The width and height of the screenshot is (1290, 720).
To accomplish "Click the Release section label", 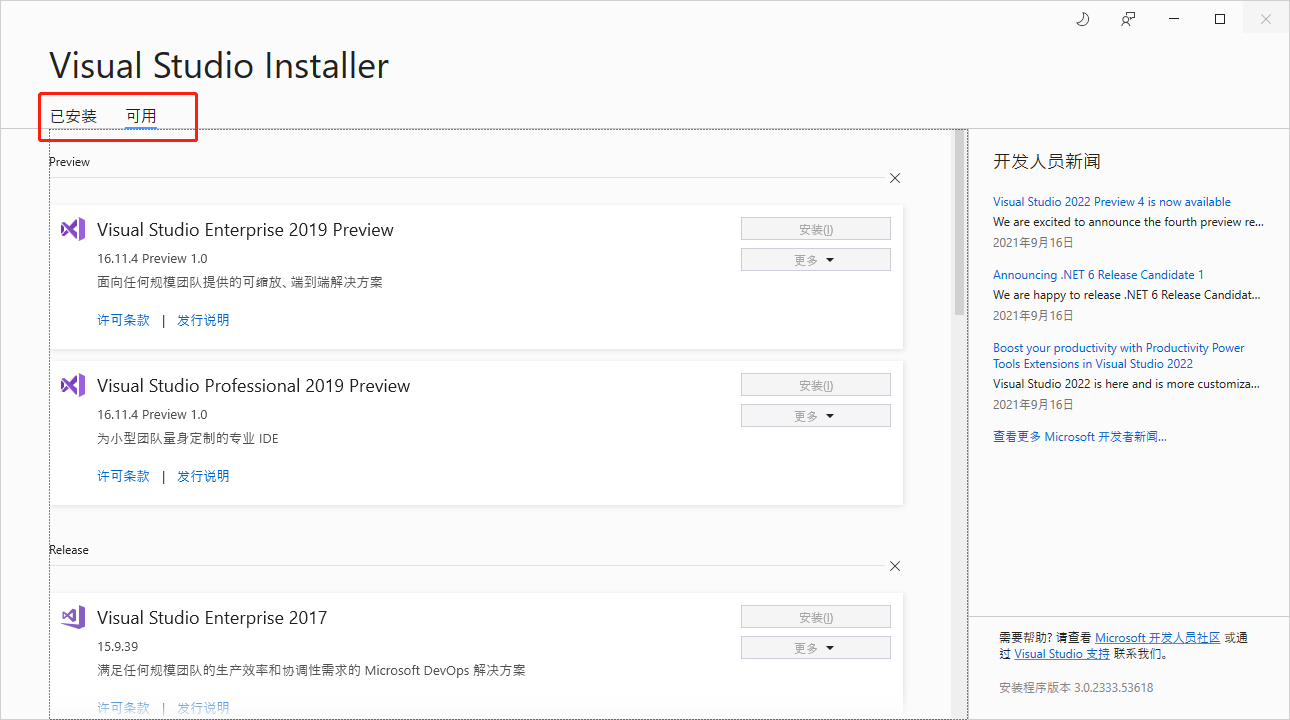I will pos(69,550).
